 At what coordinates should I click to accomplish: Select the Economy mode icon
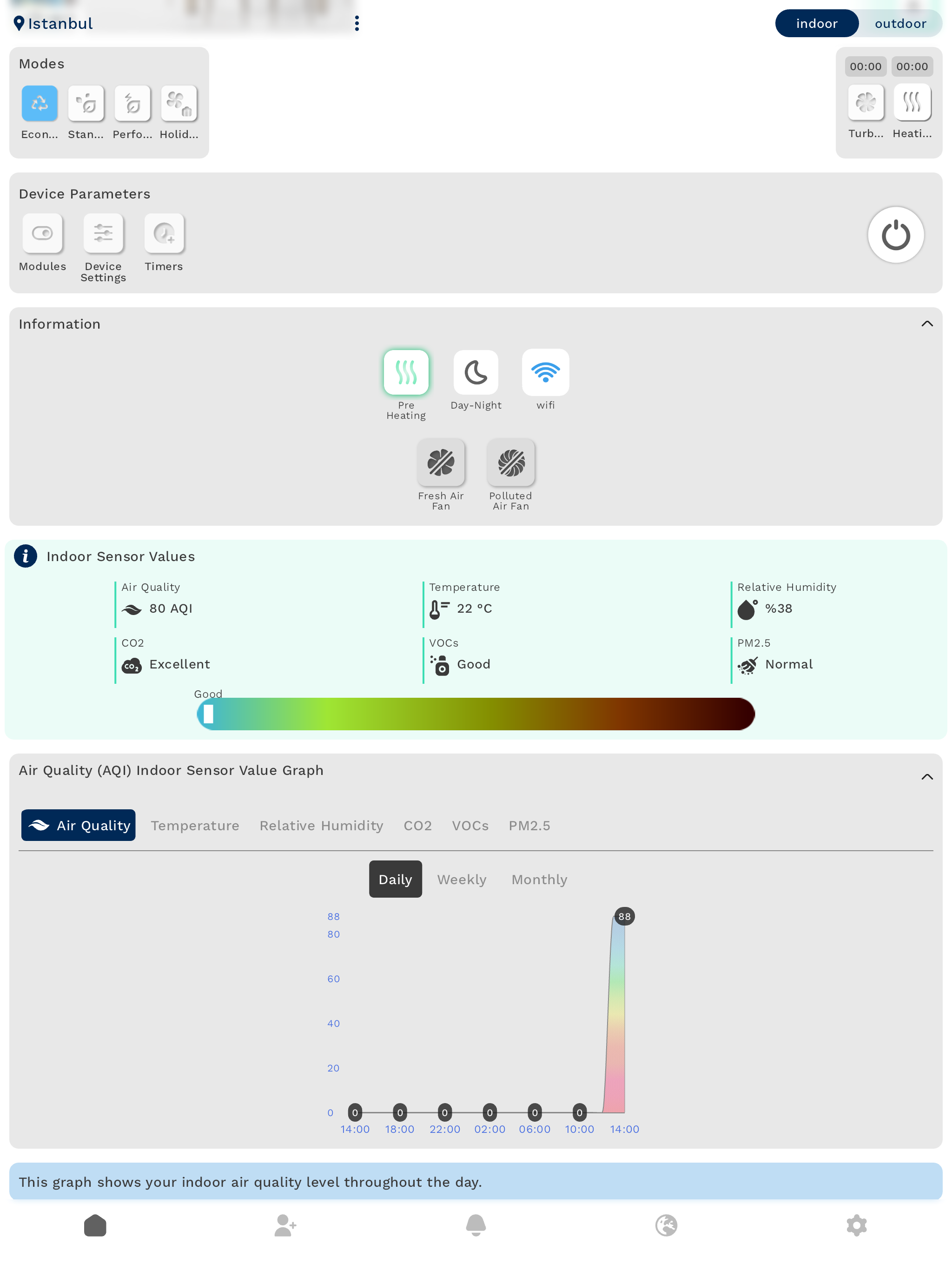[40, 103]
